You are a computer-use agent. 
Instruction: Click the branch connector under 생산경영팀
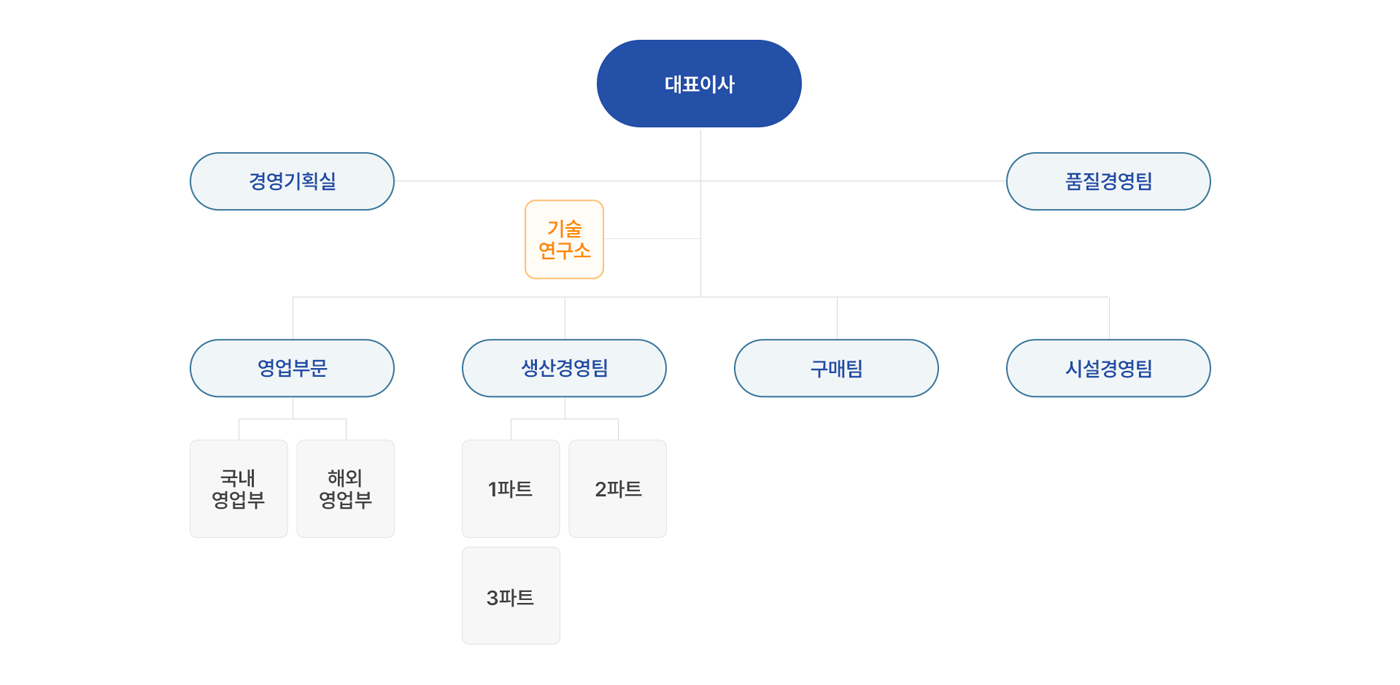(x=565, y=419)
